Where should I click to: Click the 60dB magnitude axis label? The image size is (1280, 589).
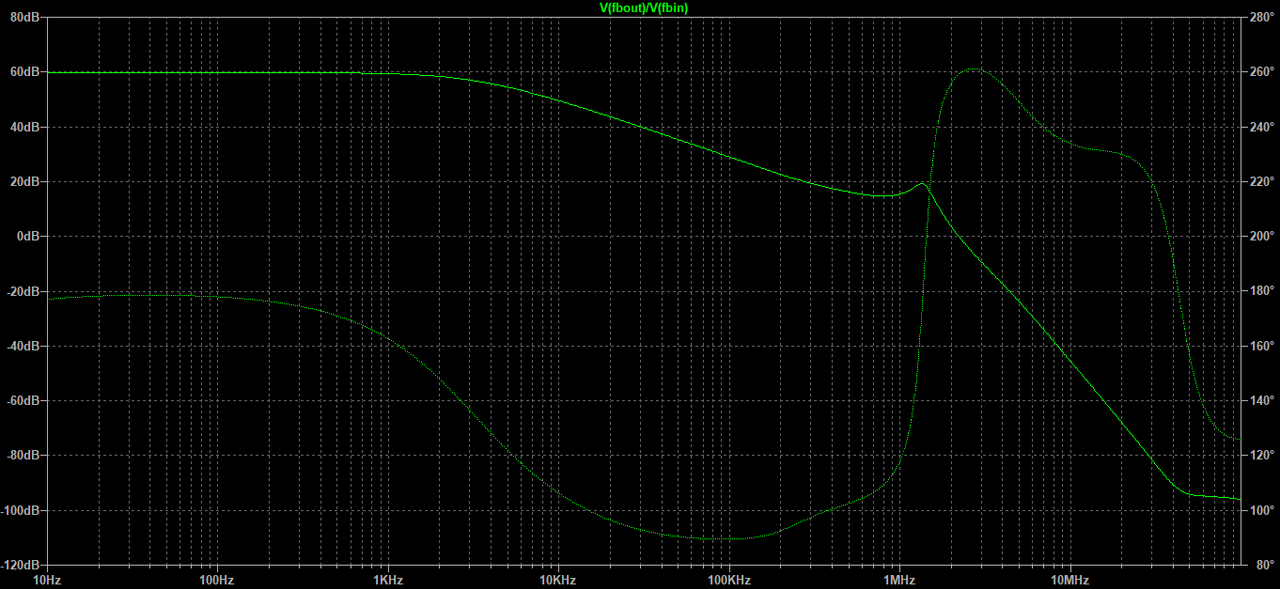[24, 72]
